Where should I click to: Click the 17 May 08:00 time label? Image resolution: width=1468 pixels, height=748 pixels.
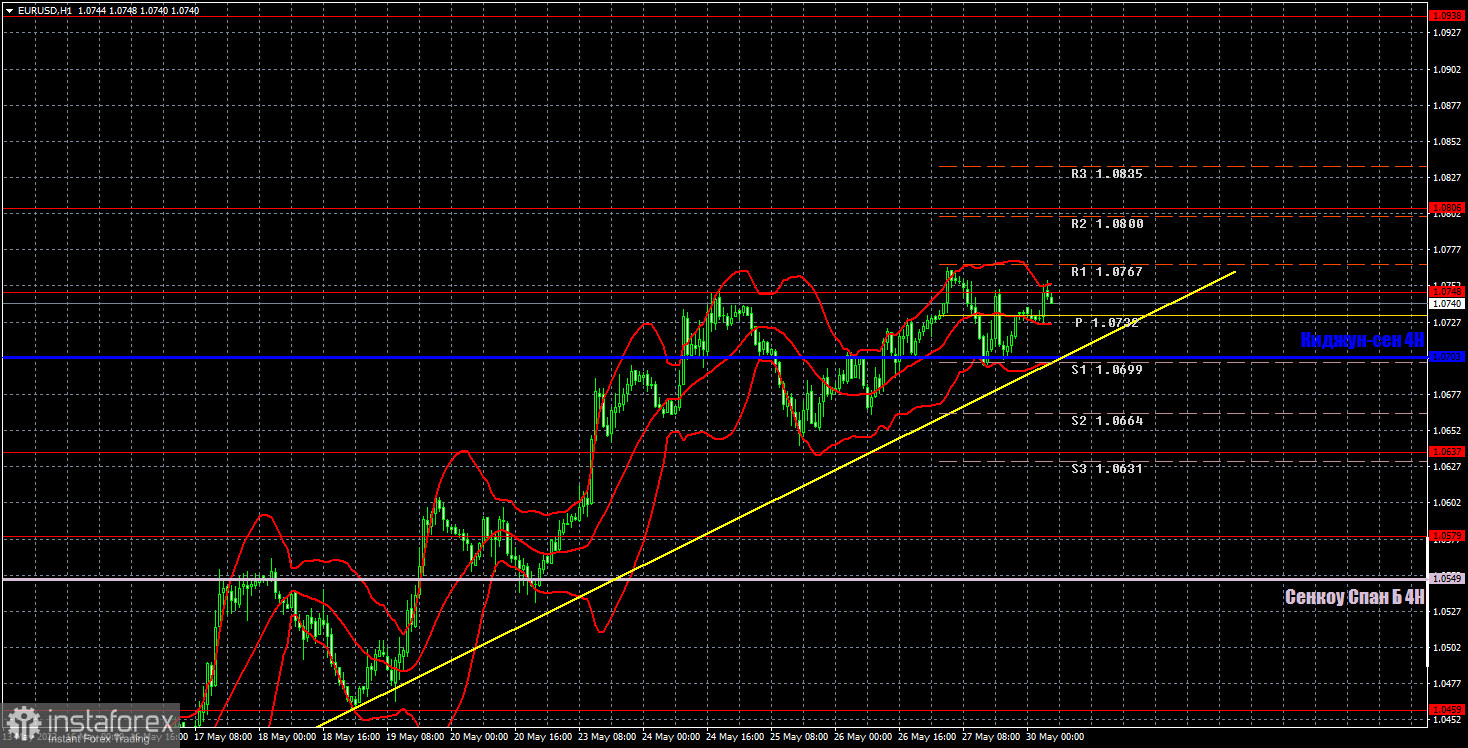[x=221, y=739]
